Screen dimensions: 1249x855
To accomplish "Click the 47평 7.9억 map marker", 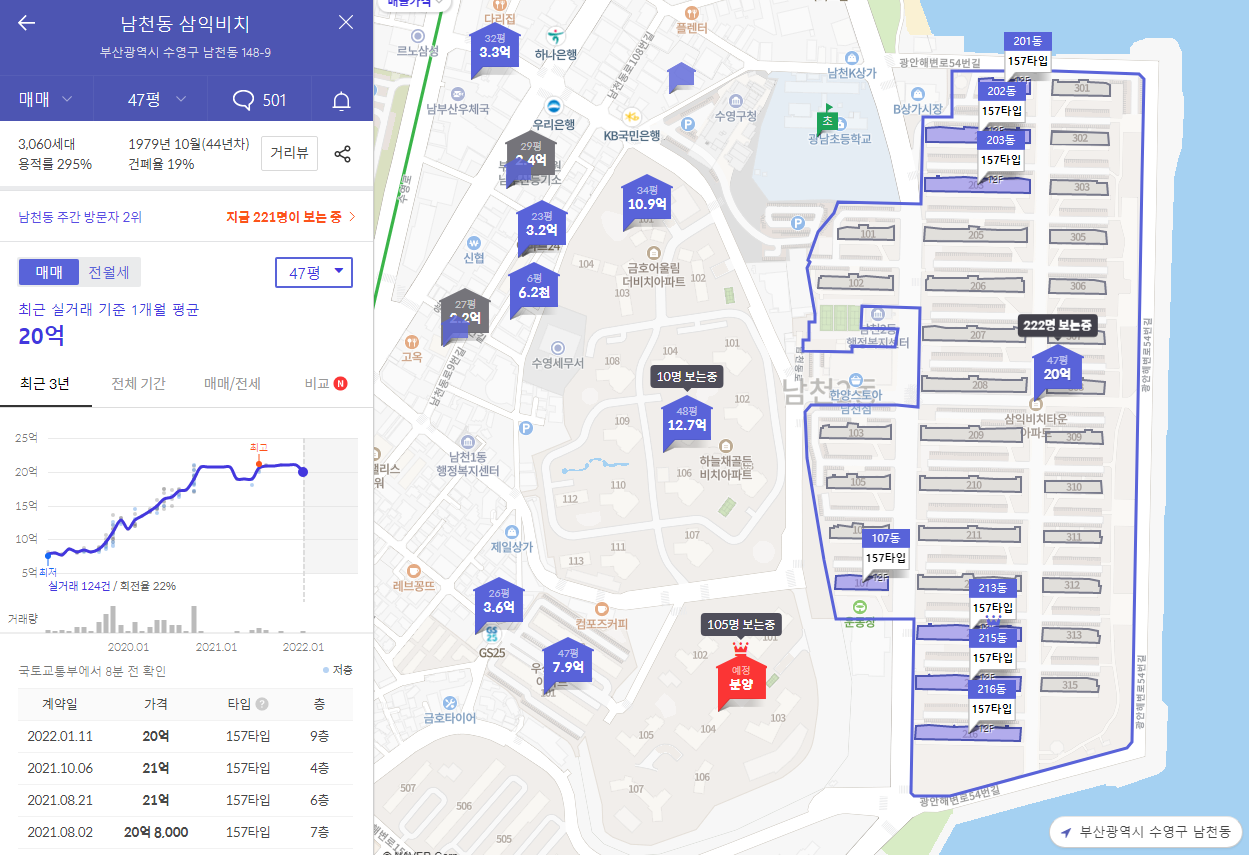I will pos(568,666).
